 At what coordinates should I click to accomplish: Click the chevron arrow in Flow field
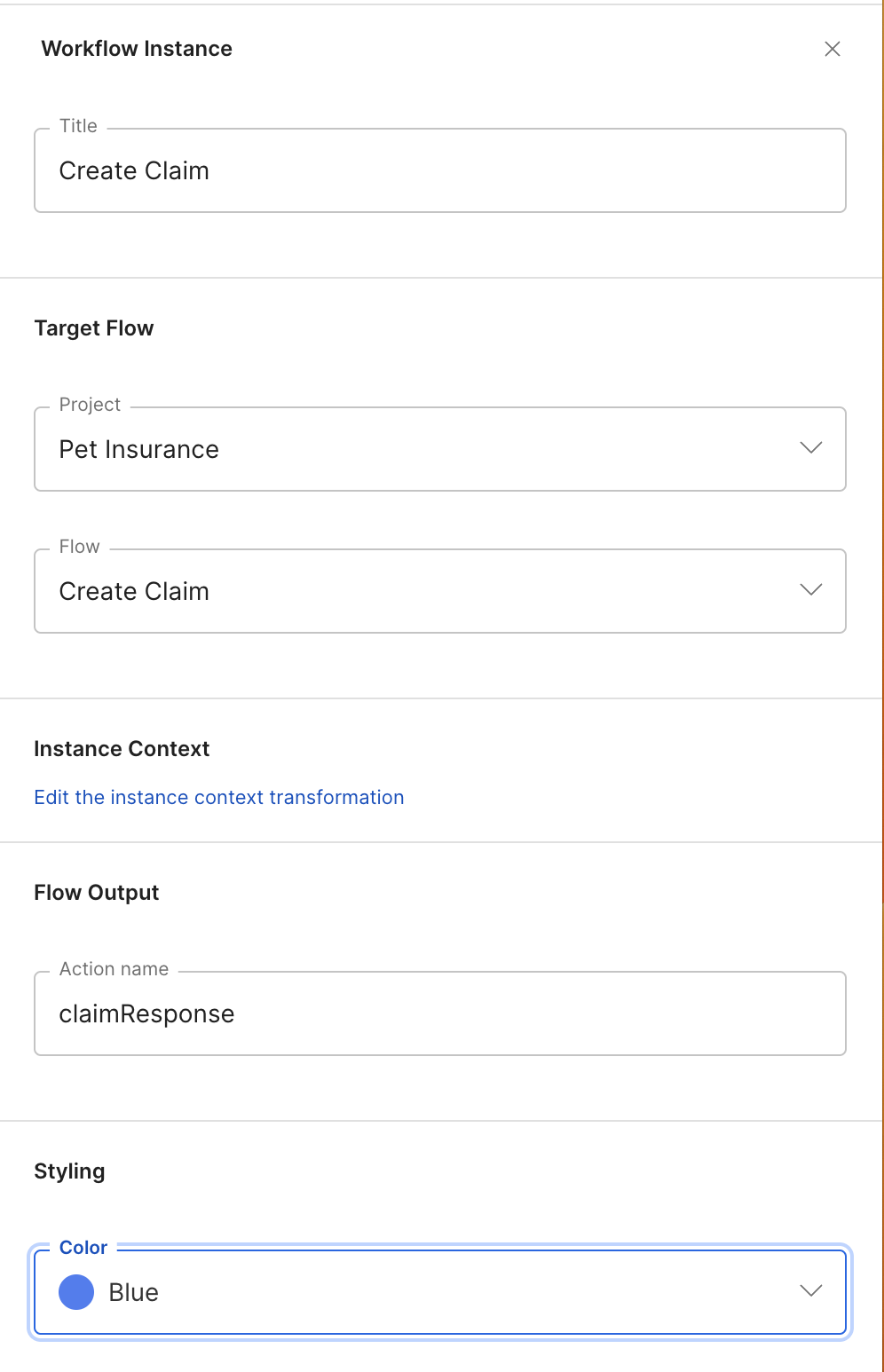click(x=810, y=590)
